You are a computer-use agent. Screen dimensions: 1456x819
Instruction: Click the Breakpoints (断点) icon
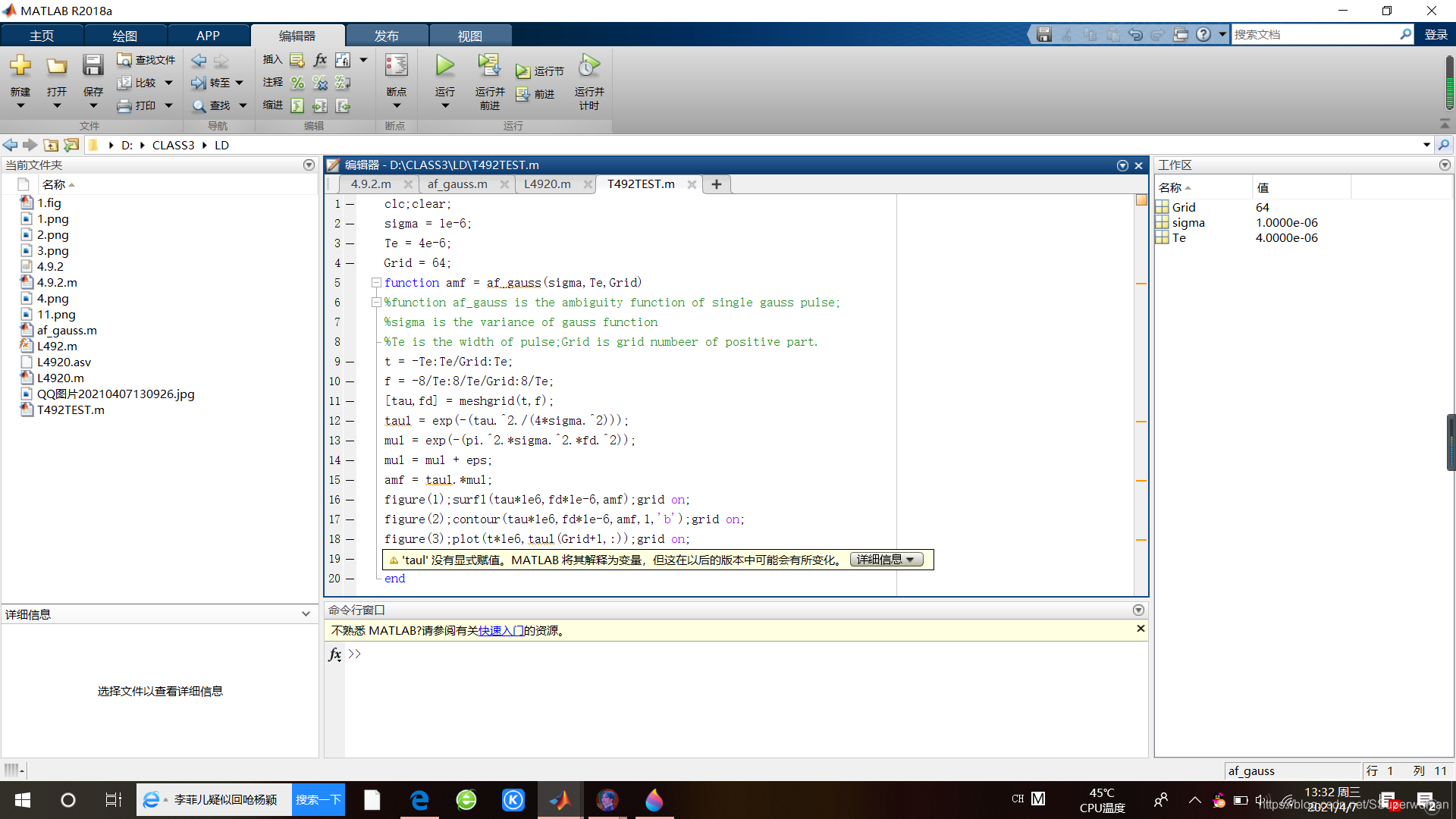point(396,67)
